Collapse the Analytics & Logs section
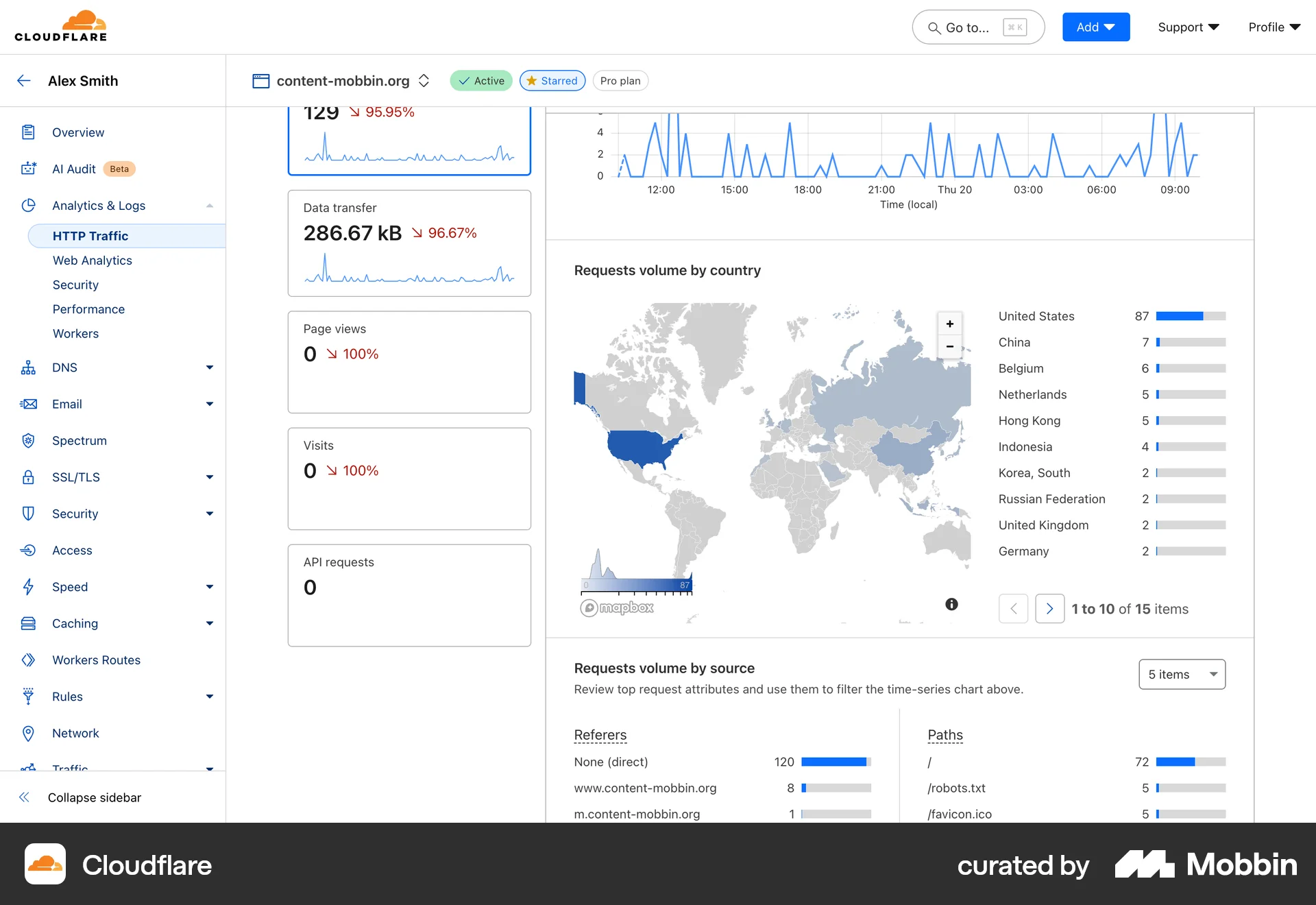 coord(210,205)
